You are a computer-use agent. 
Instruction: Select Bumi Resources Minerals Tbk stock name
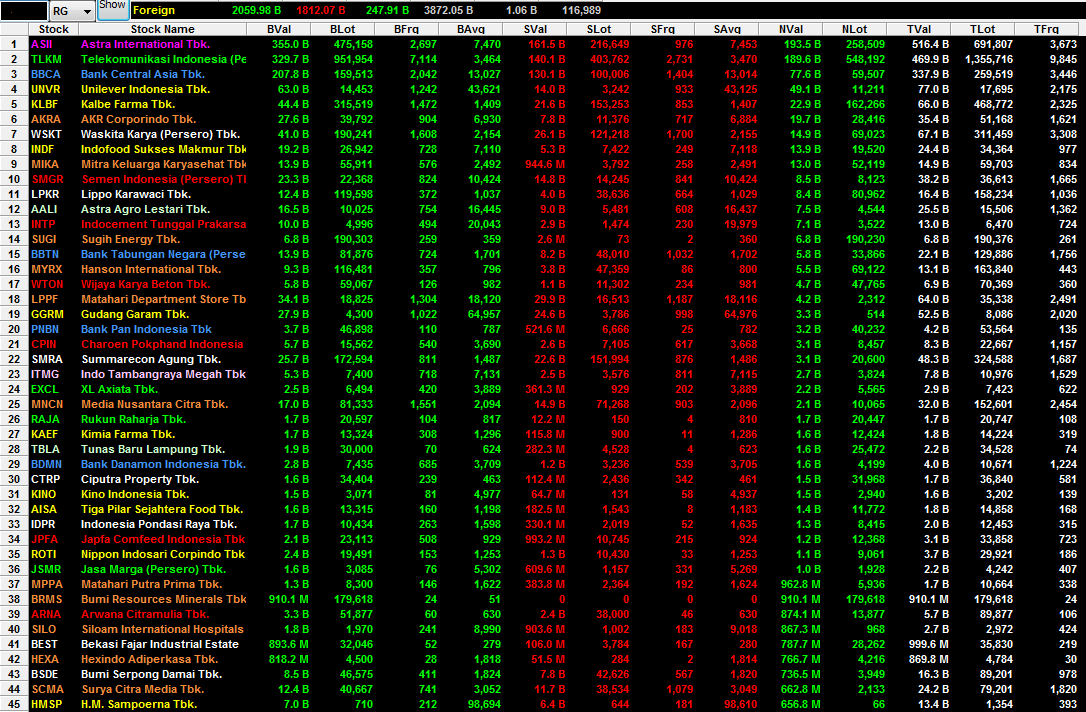coord(163,600)
